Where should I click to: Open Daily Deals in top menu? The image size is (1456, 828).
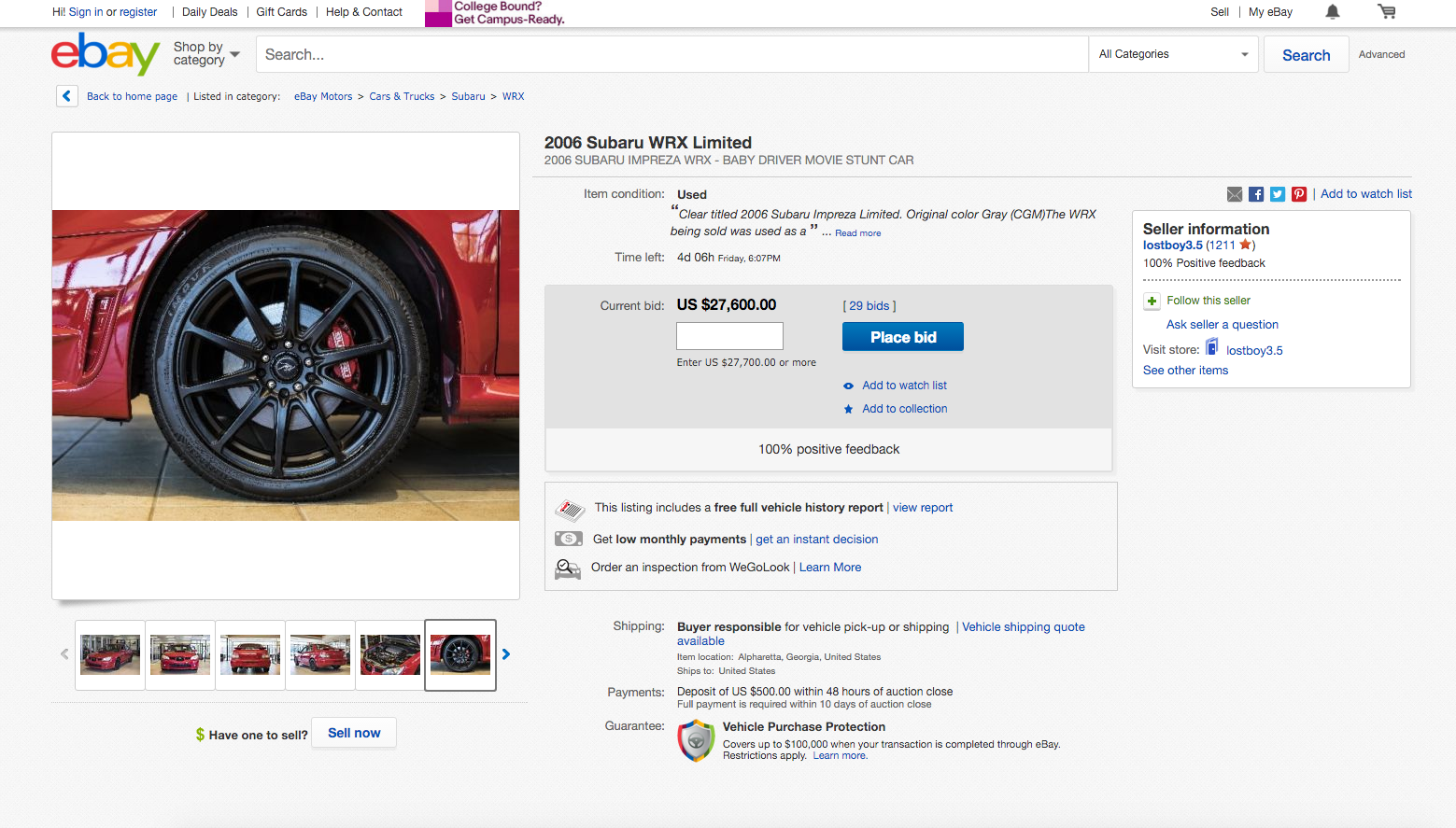[x=210, y=12]
